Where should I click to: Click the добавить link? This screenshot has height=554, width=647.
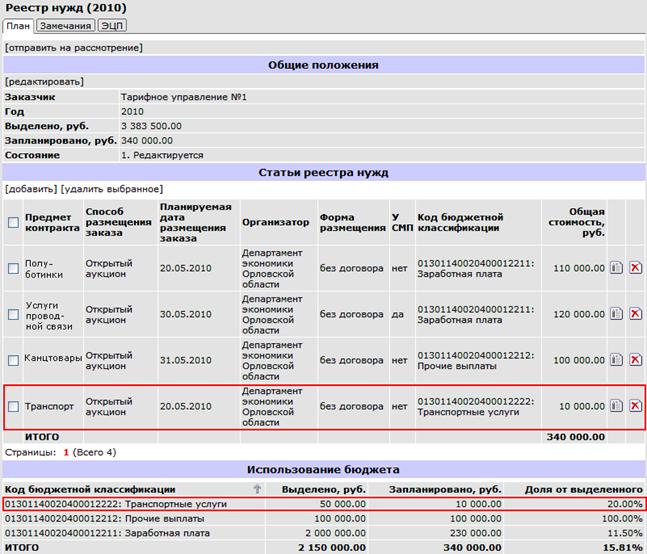pos(31,189)
